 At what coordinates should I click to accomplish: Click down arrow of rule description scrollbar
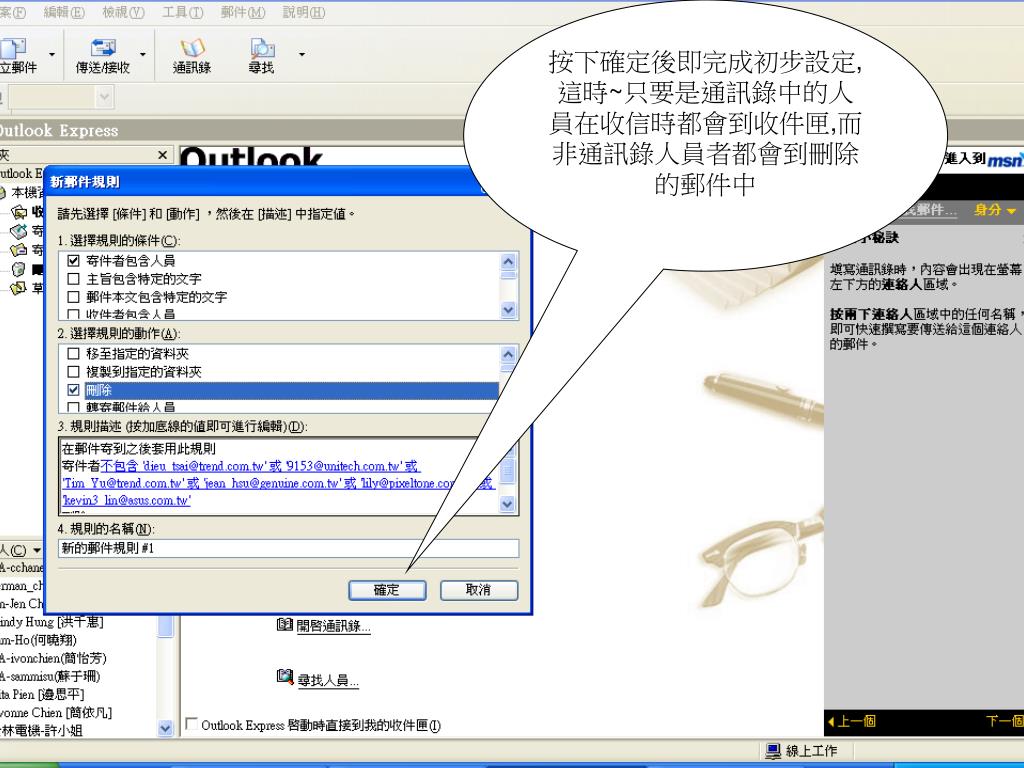point(508,504)
